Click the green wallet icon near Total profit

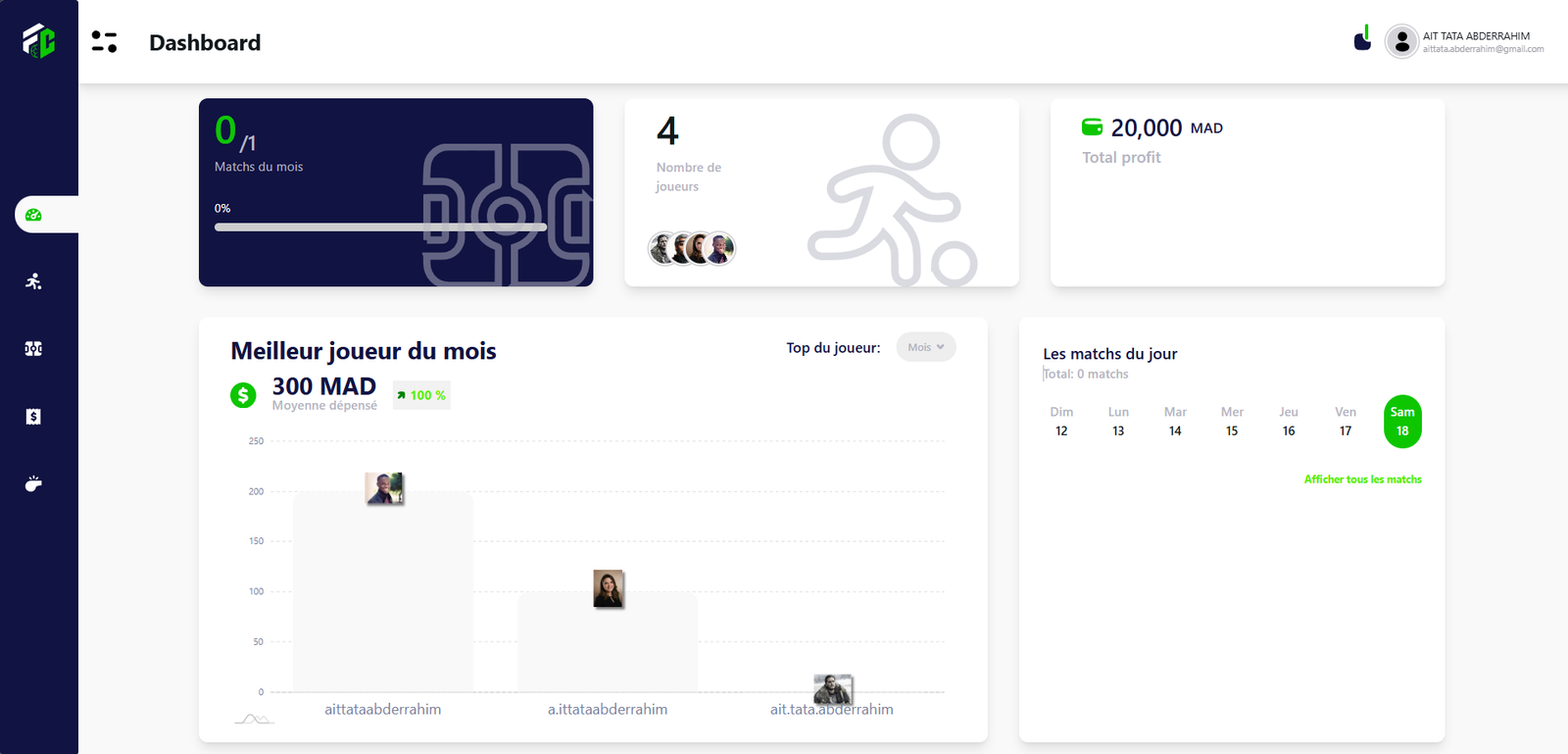(1092, 127)
